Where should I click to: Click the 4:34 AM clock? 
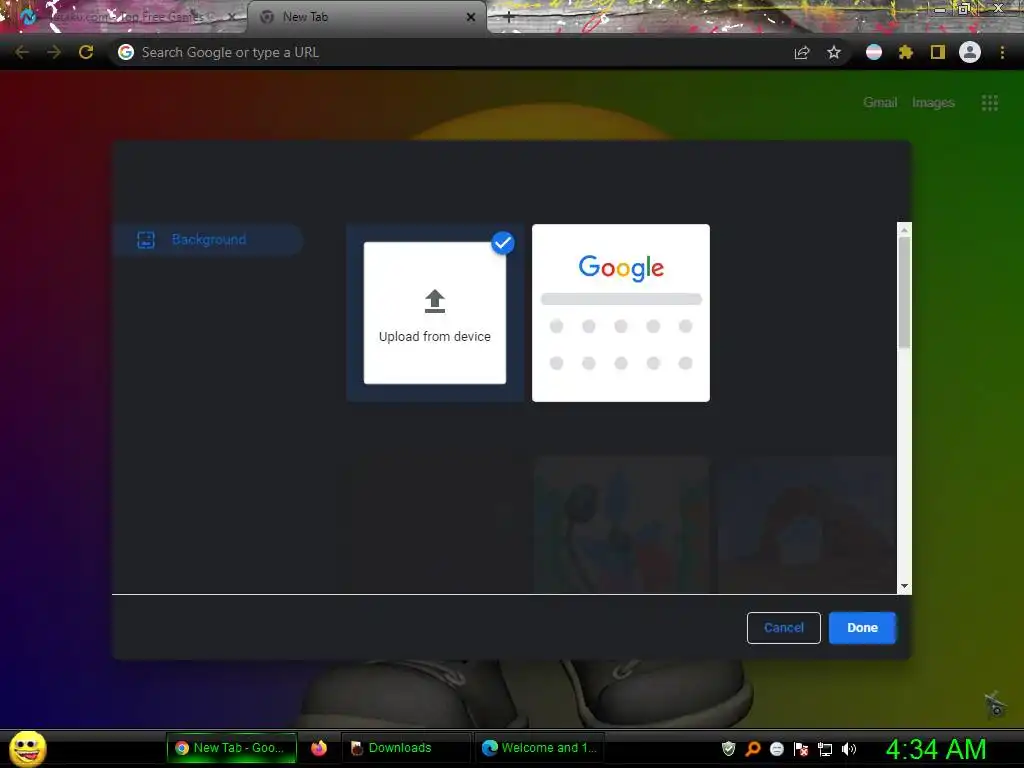[x=936, y=749]
